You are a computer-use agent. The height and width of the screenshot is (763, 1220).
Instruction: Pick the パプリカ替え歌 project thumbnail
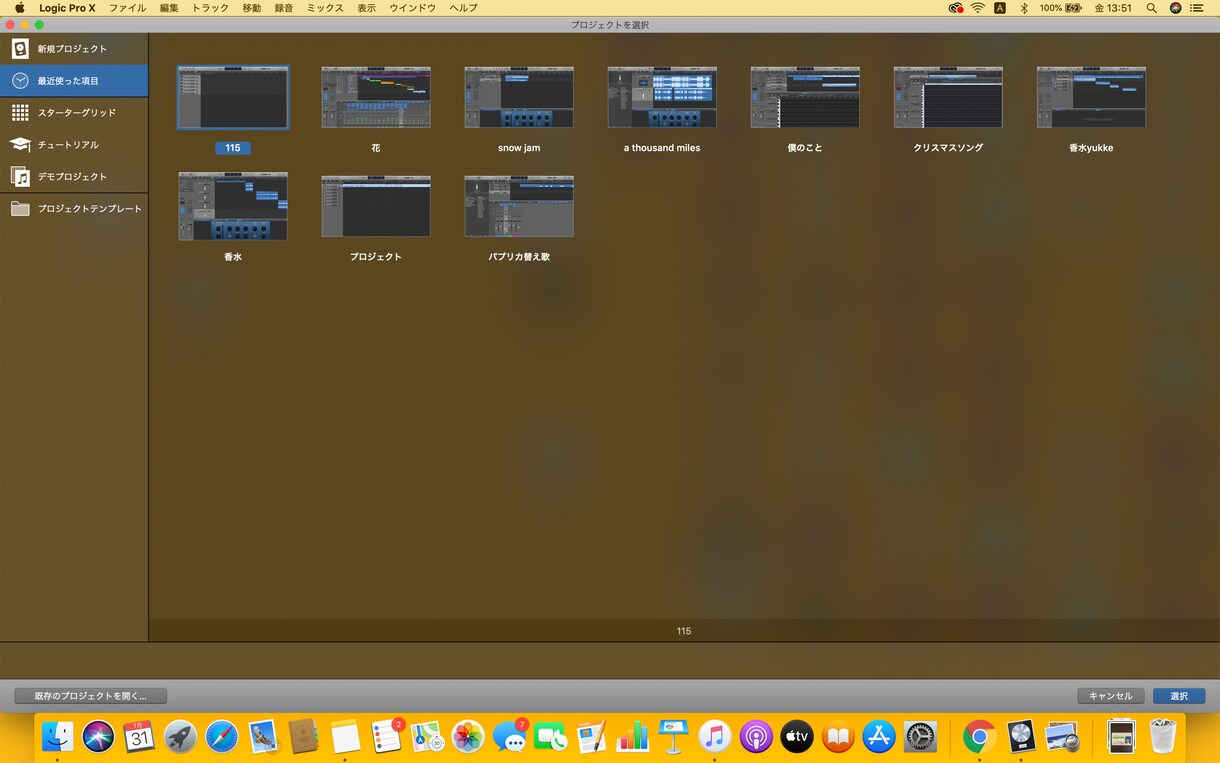pos(519,206)
